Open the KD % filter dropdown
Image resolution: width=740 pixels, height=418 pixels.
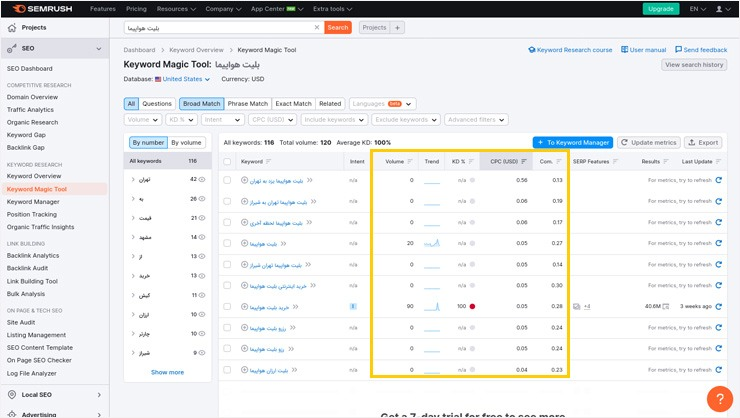pos(181,120)
